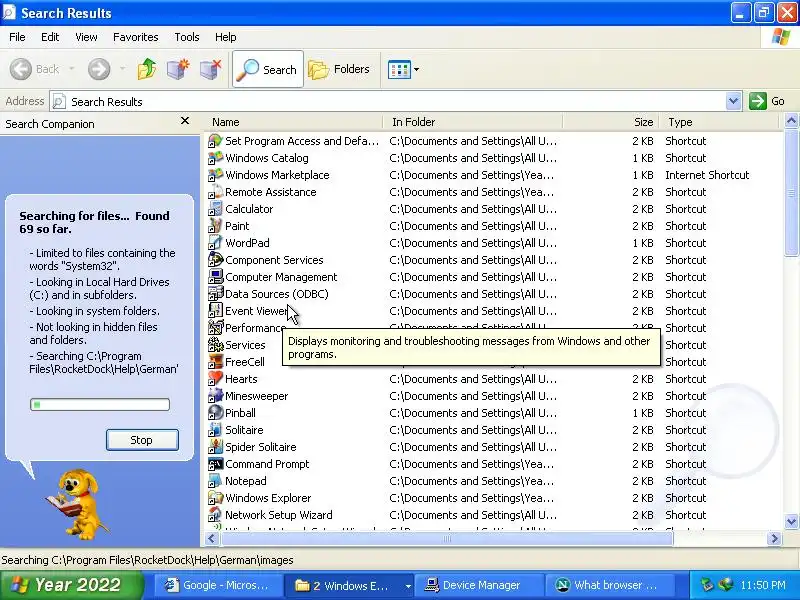
Task: Select the Spider Solitaire icon
Action: pyautogui.click(x=215, y=447)
